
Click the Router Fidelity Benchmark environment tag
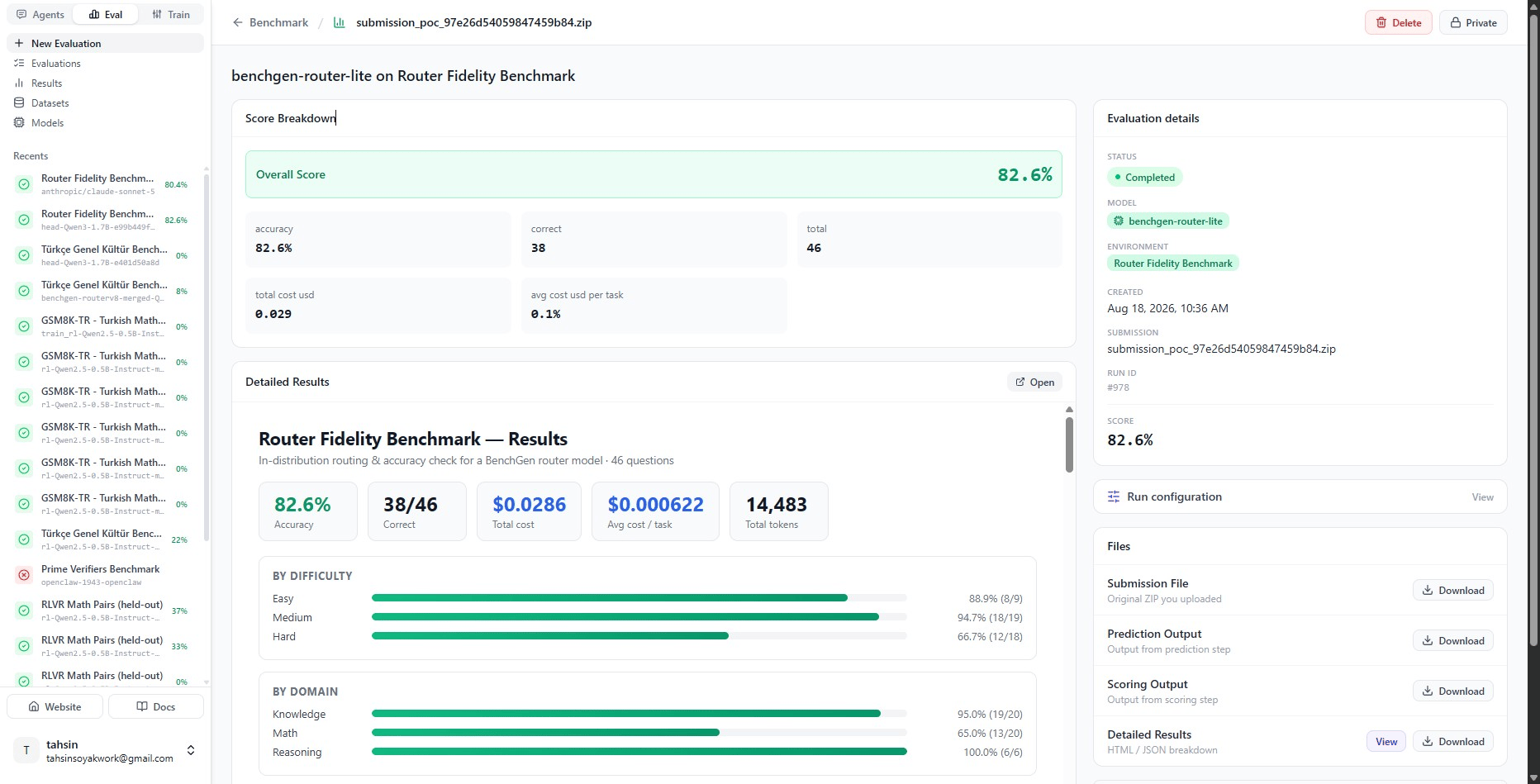(x=1172, y=263)
